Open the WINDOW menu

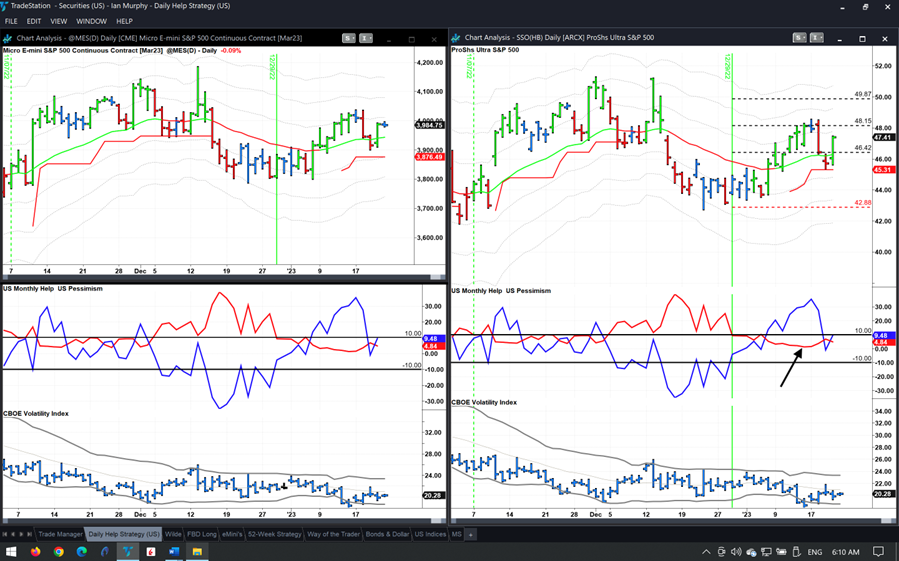tap(91, 21)
